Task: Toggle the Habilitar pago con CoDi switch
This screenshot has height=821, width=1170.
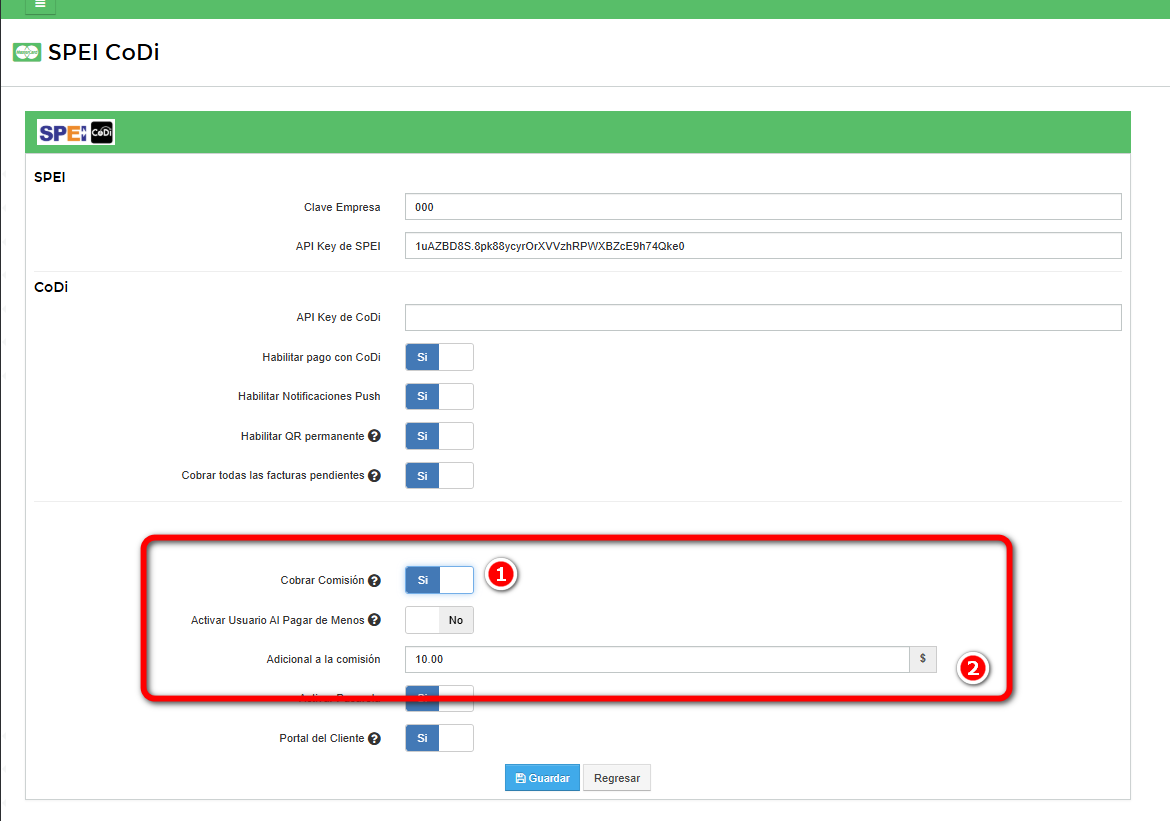Action: (439, 357)
